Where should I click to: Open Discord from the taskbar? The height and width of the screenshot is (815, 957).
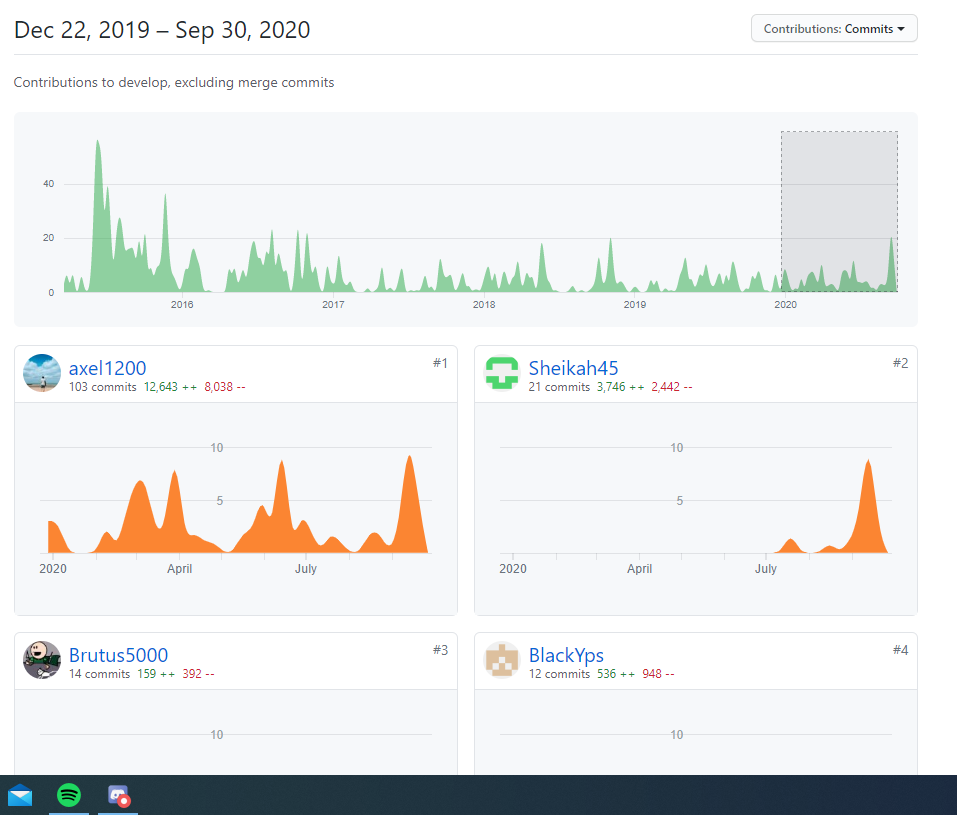tap(118, 795)
